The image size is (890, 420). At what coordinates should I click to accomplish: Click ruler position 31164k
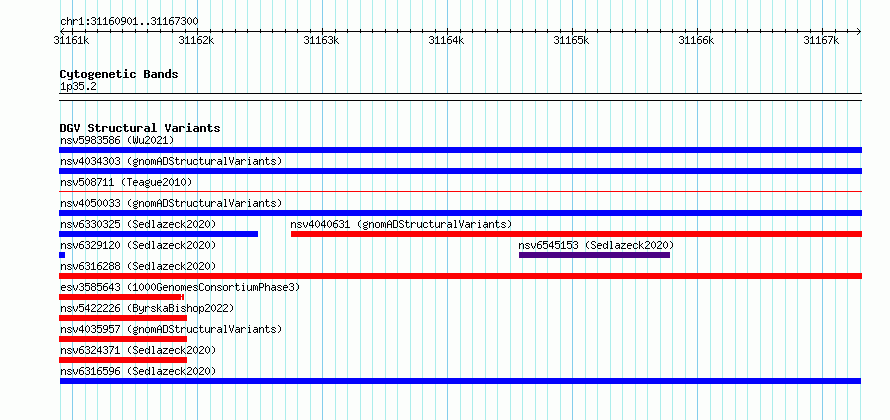(x=446, y=40)
